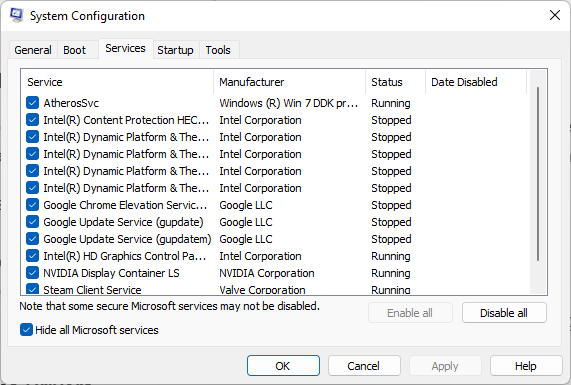Disable the NVIDIA Display Container LS checkbox
571x385 pixels.
point(32,273)
